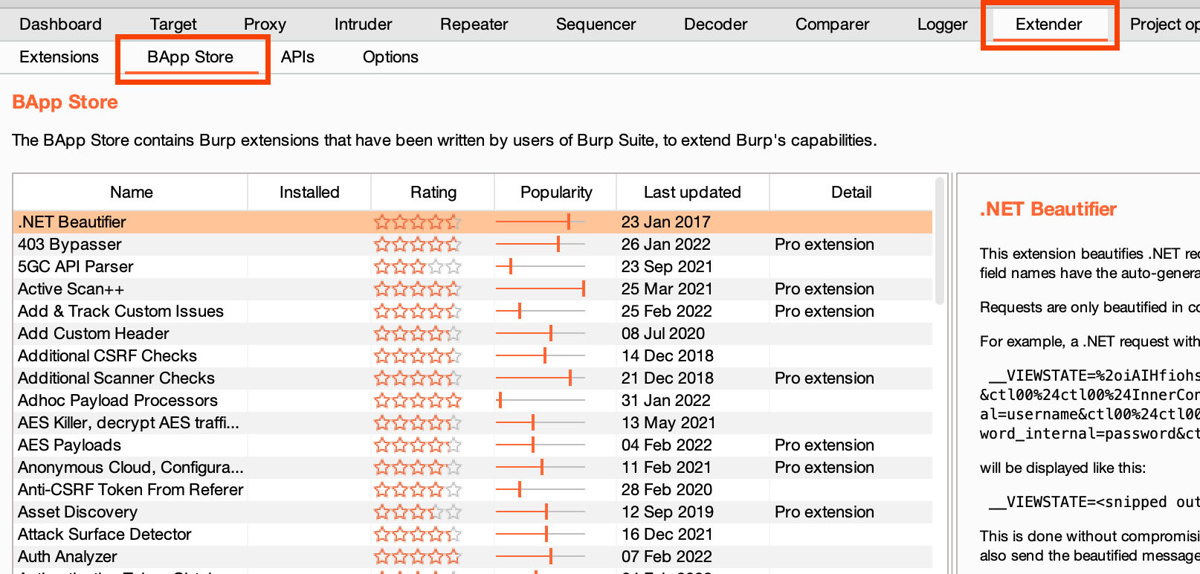The width and height of the screenshot is (1200, 574).
Task: Open the Proxy tab
Action: click(x=265, y=24)
